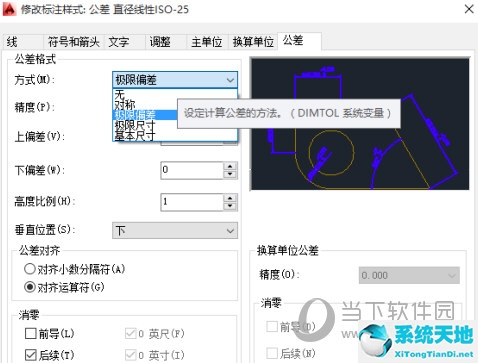The height and width of the screenshot is (363, 478).
Task: Click the 高度比例 value input field
Action: [x=192, y=202]
